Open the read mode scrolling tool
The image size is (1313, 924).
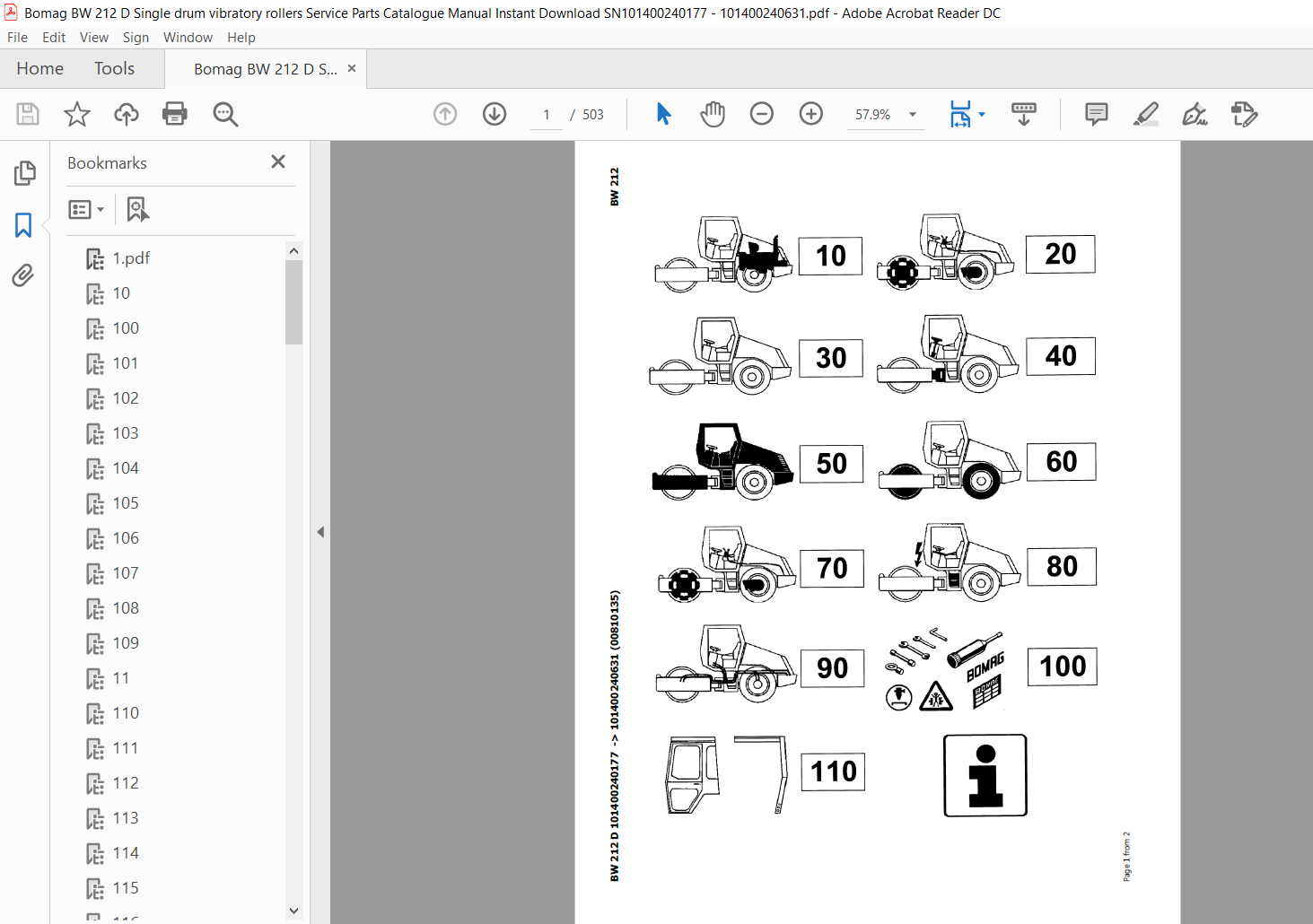(1024, 114)
